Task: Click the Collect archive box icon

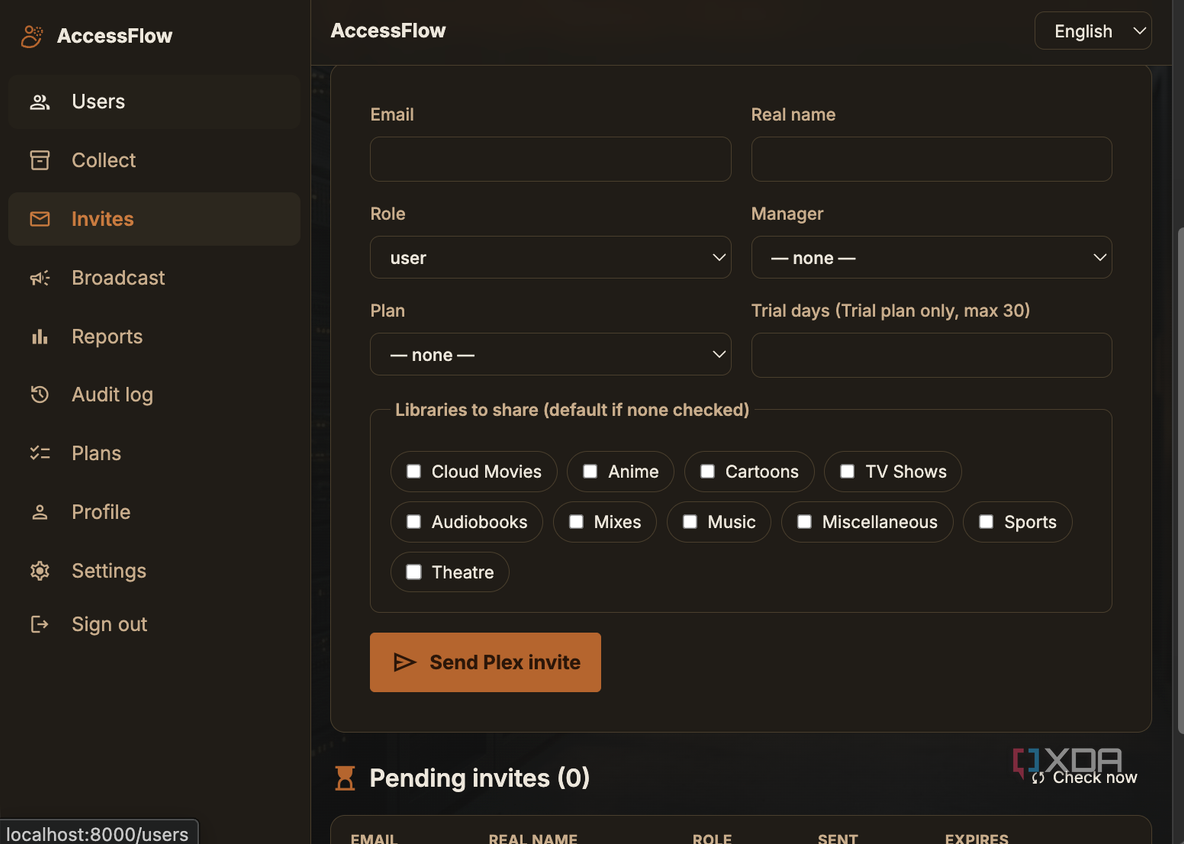Action: [39, 160]
